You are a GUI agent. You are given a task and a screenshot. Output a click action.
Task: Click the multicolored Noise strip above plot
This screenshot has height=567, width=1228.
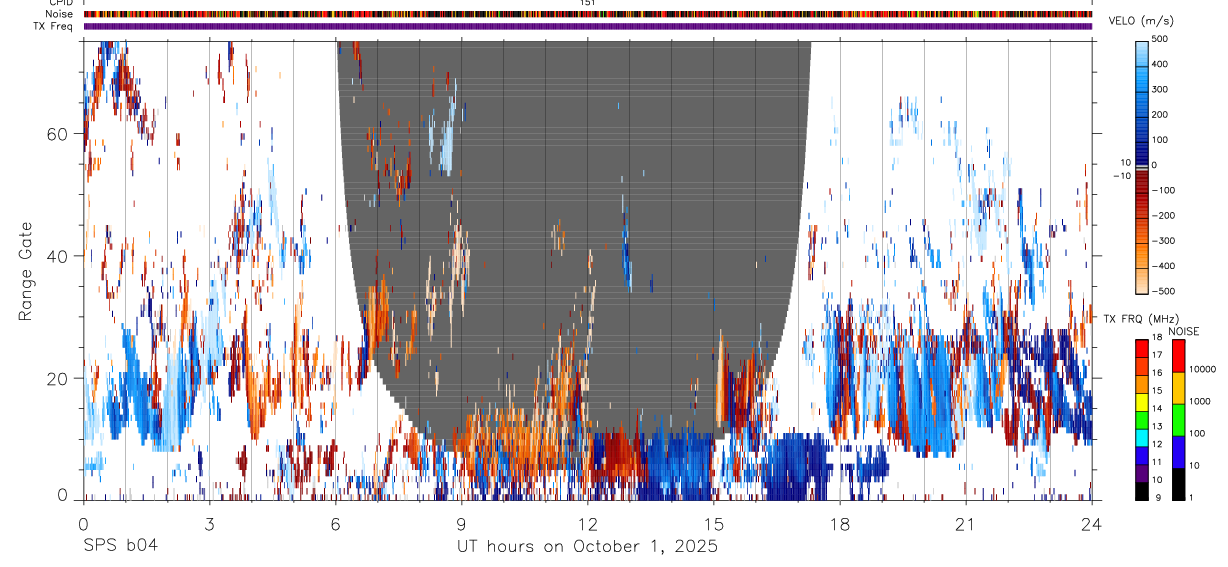pyautogui.click(x=587, y=14)
